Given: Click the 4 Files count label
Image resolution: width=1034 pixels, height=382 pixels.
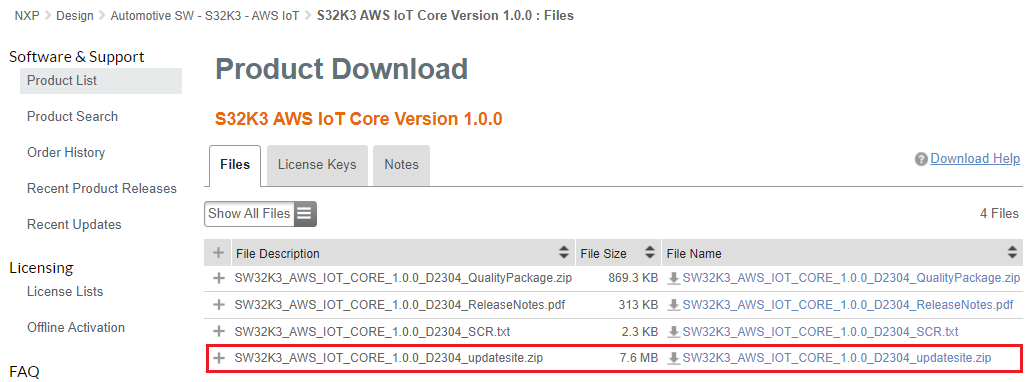Looking at the screenshot, I should coord(999,214).
